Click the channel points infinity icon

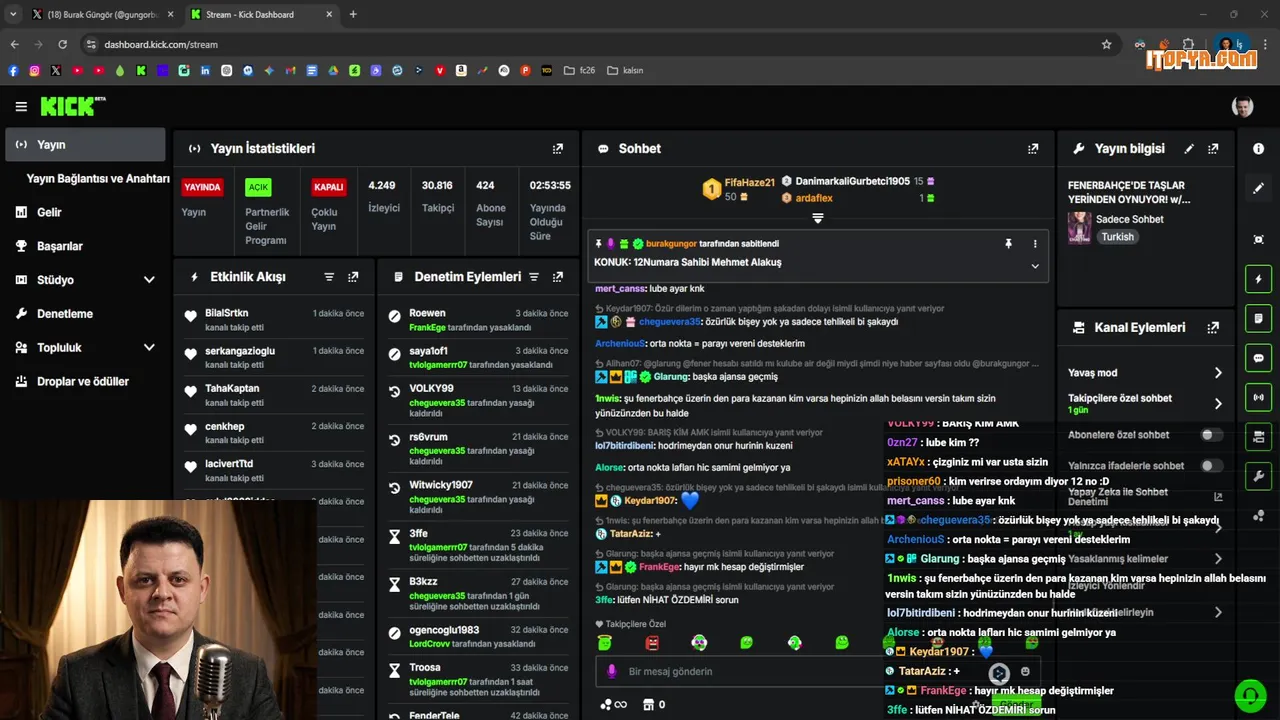pos(613,704)
